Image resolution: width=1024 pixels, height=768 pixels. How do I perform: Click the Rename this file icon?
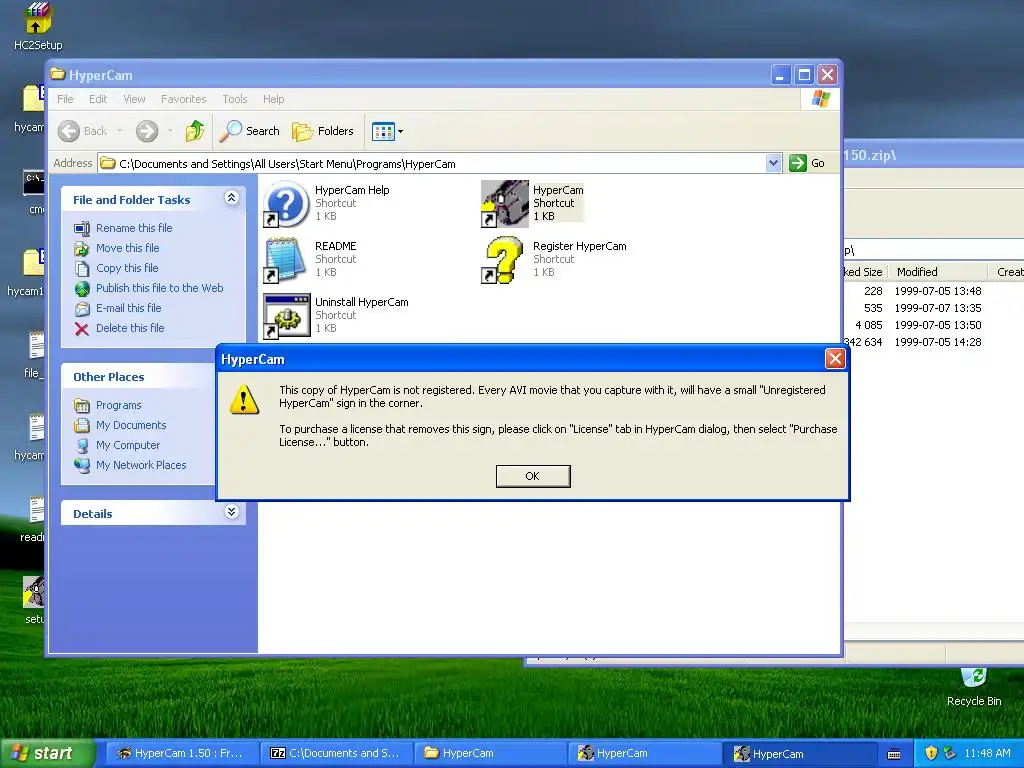click(82, 229)
